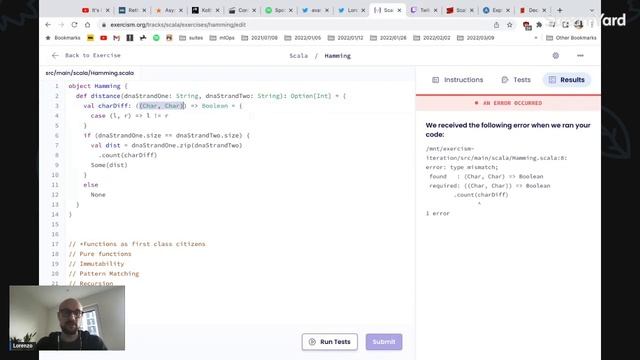Close the active Scala tab
Image resolution: width=640 pixels, height=360 pixels.
tap(399, 10)
